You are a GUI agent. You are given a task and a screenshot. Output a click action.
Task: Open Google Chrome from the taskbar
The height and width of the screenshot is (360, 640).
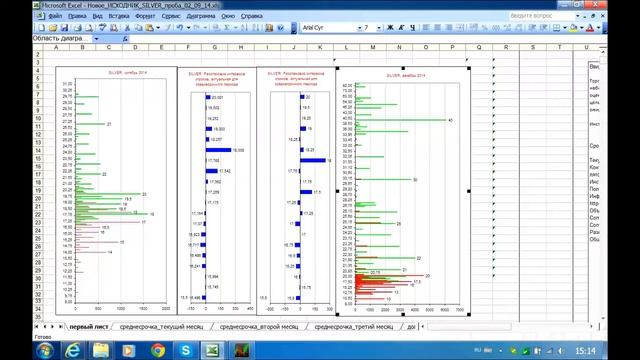[x=158, y=351]
